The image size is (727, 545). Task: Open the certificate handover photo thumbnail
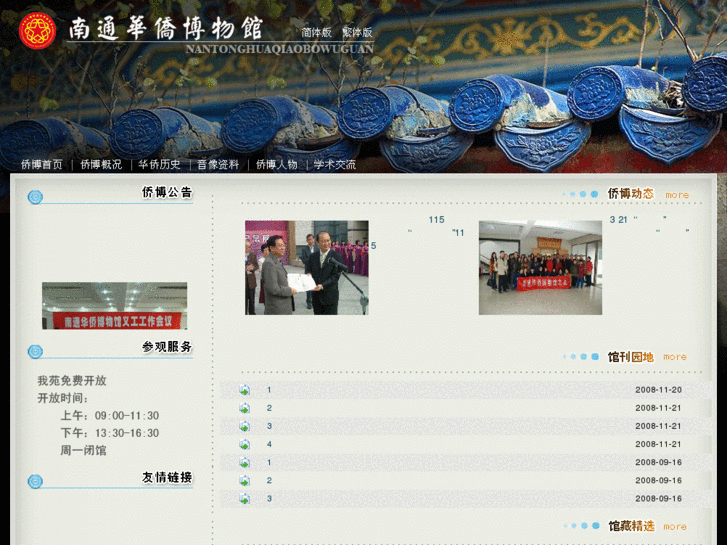coord(307,268)
